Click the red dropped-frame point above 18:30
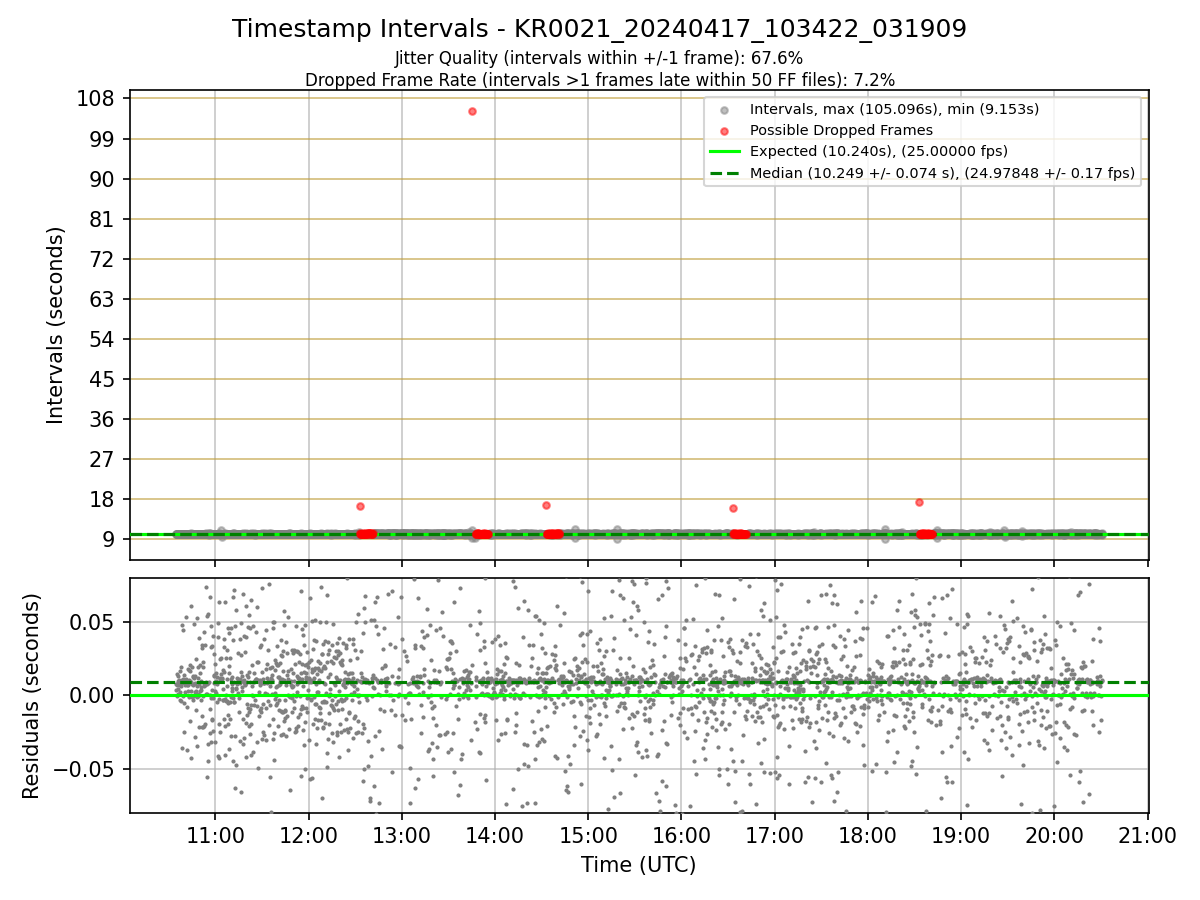The image size is (1200, 900). coord(919,502)
